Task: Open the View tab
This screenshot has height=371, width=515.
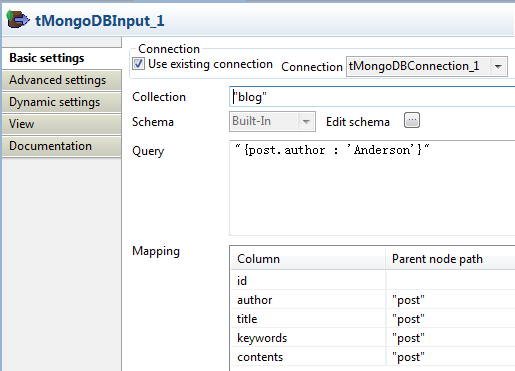Action: (x=62, y=124)
